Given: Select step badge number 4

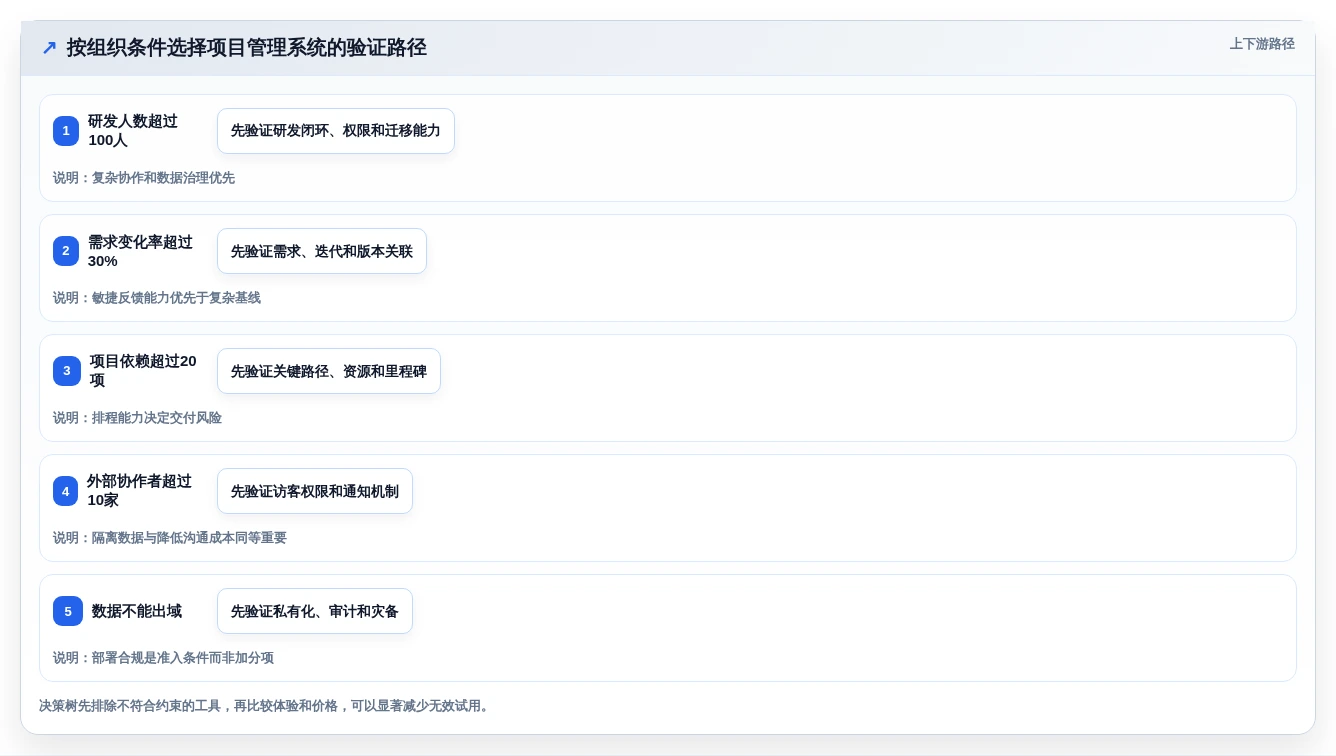Looking at the screenshot, I should click(65, 491).
